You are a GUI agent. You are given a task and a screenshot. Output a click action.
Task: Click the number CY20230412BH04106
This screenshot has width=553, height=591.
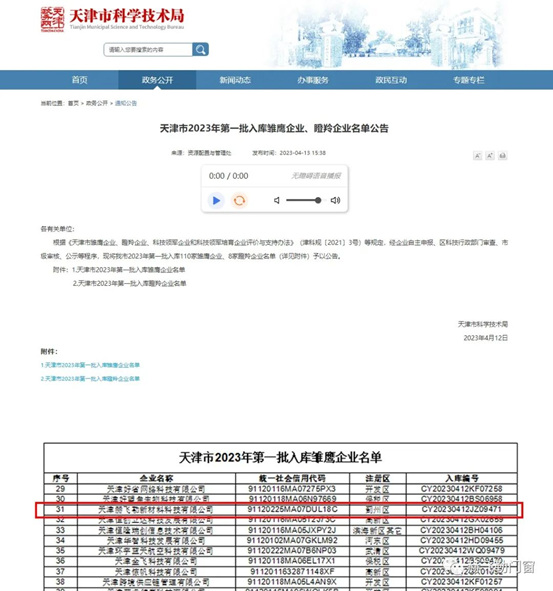(461, 530)
